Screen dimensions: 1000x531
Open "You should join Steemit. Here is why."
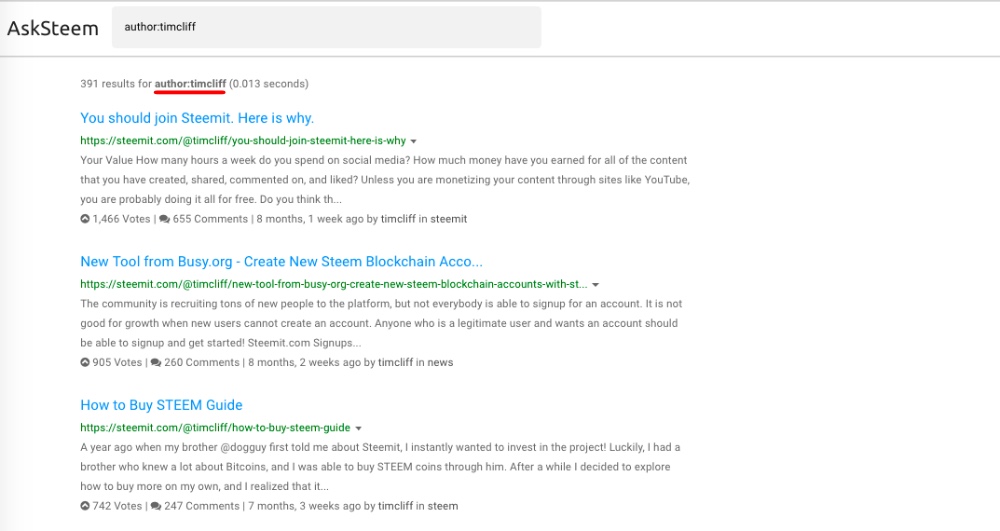pyautogui.click(x=197, y=118)
